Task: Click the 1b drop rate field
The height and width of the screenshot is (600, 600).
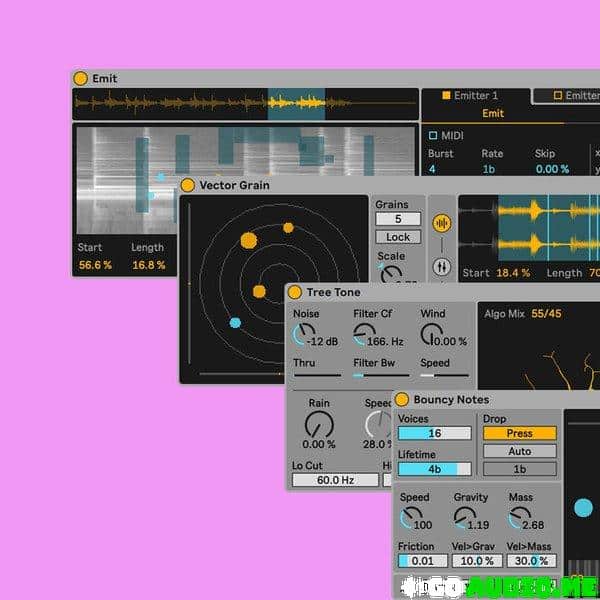Action: click(520, 469)
